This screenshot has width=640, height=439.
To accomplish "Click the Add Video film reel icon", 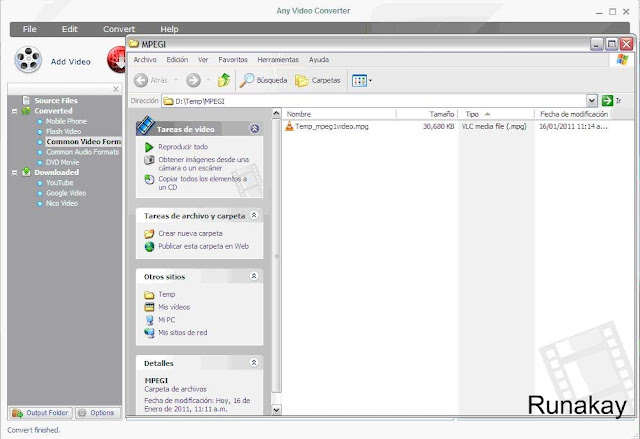I will [x=28, y=60].
